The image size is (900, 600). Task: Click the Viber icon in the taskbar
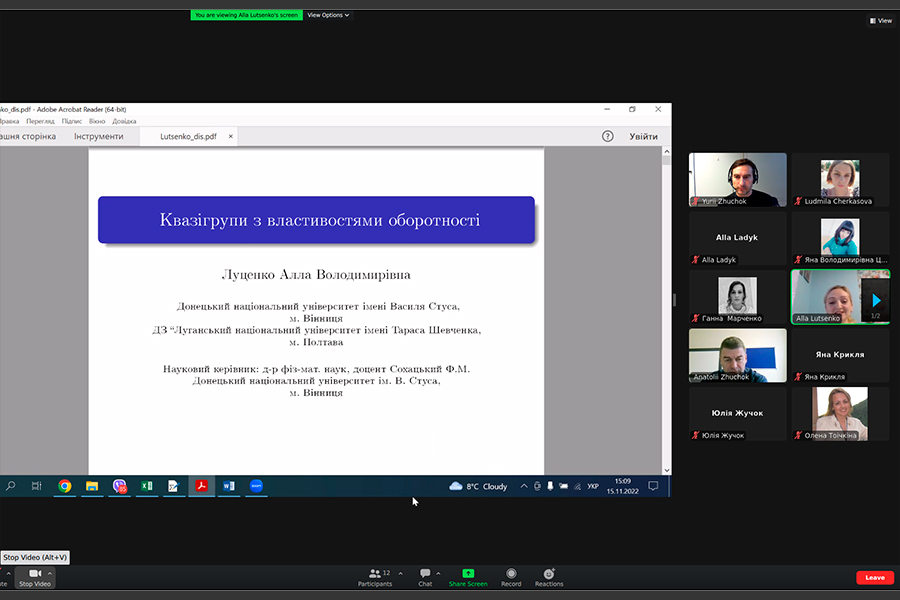[x=119, y=486]
